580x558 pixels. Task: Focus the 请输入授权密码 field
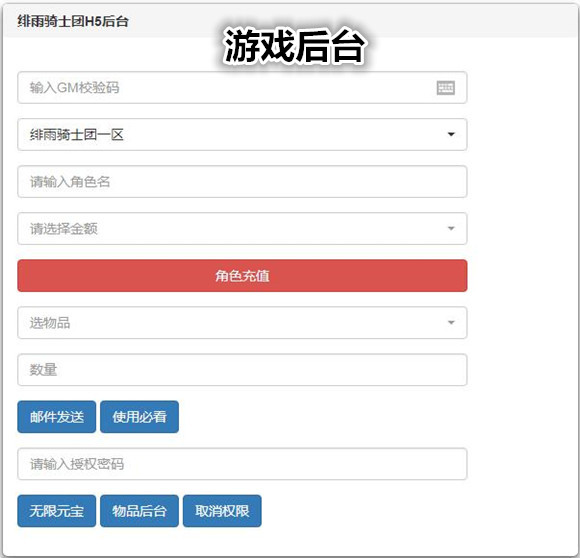click(242, 464)
